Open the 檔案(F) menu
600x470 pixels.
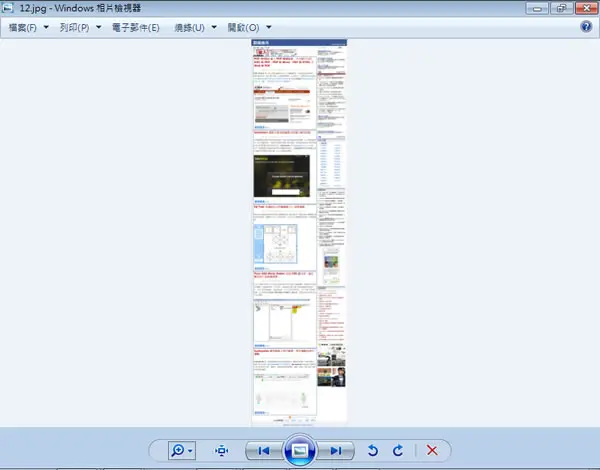point(23,28)
